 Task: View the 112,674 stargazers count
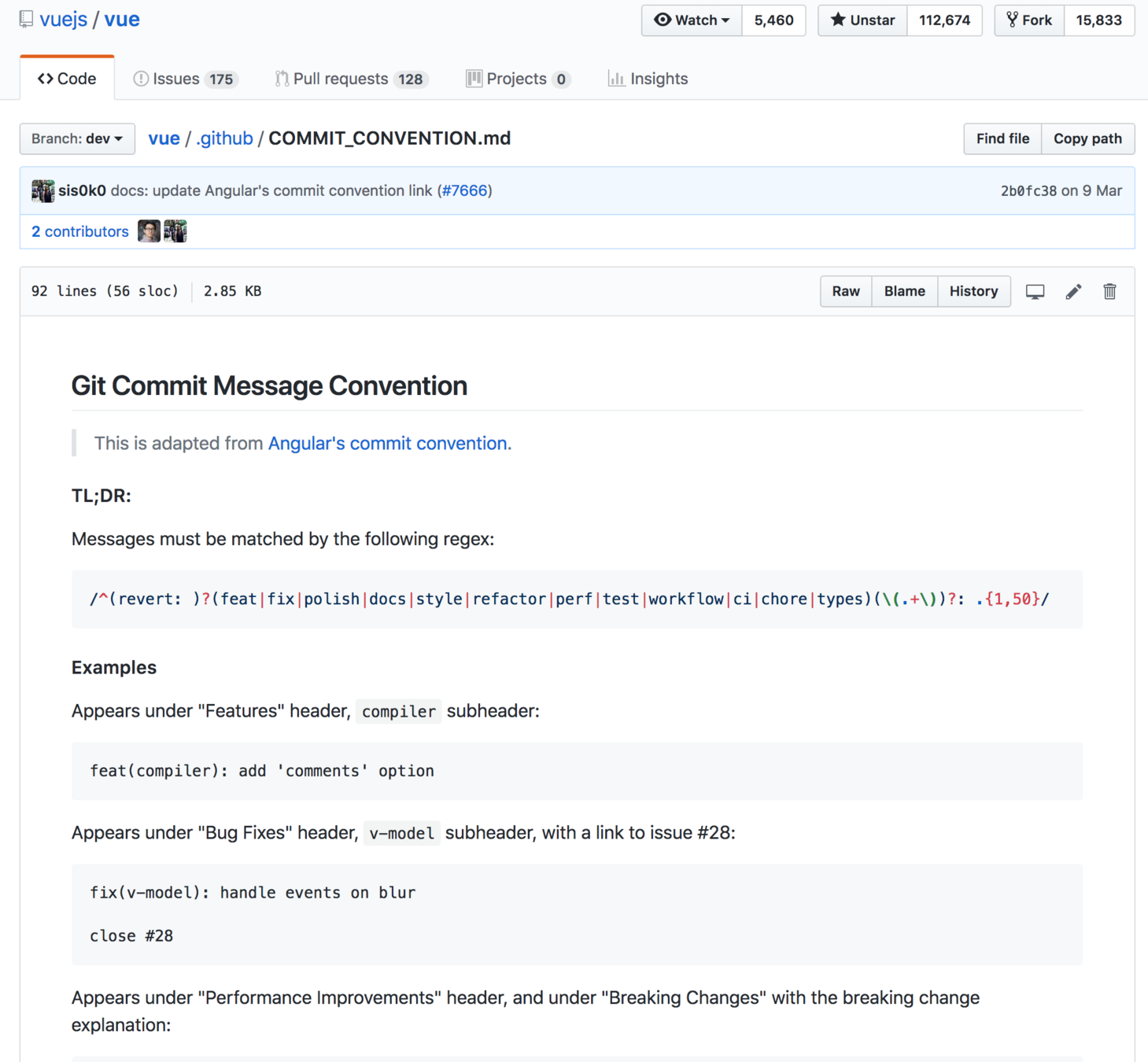click(x=944, y=20)
